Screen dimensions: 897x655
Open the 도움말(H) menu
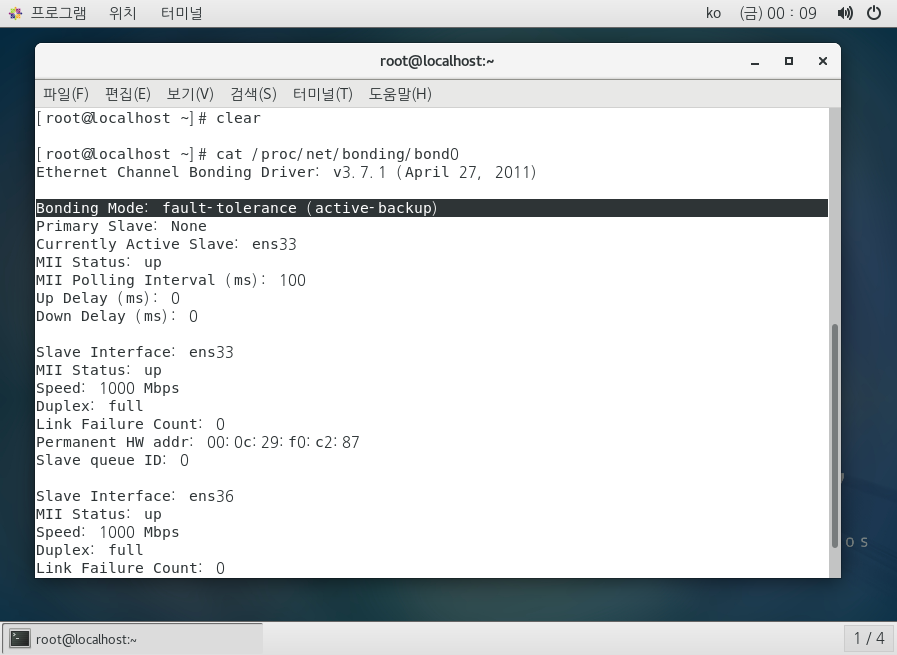click(x=400, y=93)
